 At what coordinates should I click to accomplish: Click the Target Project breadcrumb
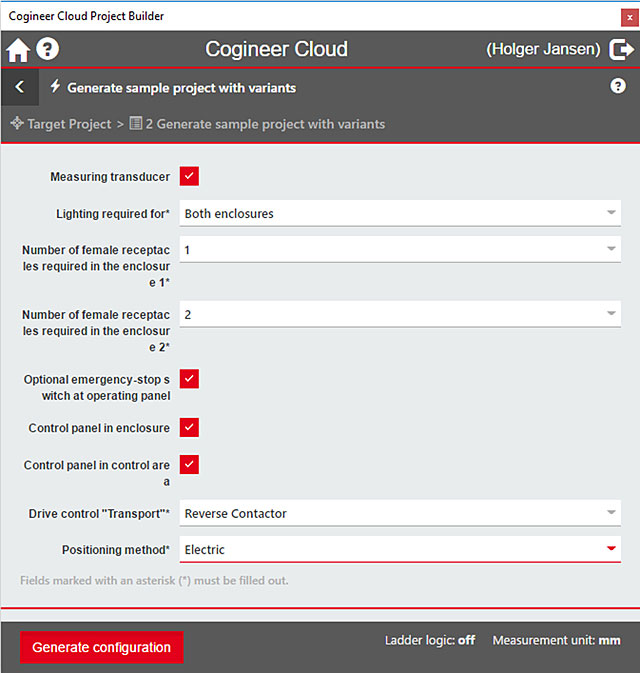click(68, 124)
